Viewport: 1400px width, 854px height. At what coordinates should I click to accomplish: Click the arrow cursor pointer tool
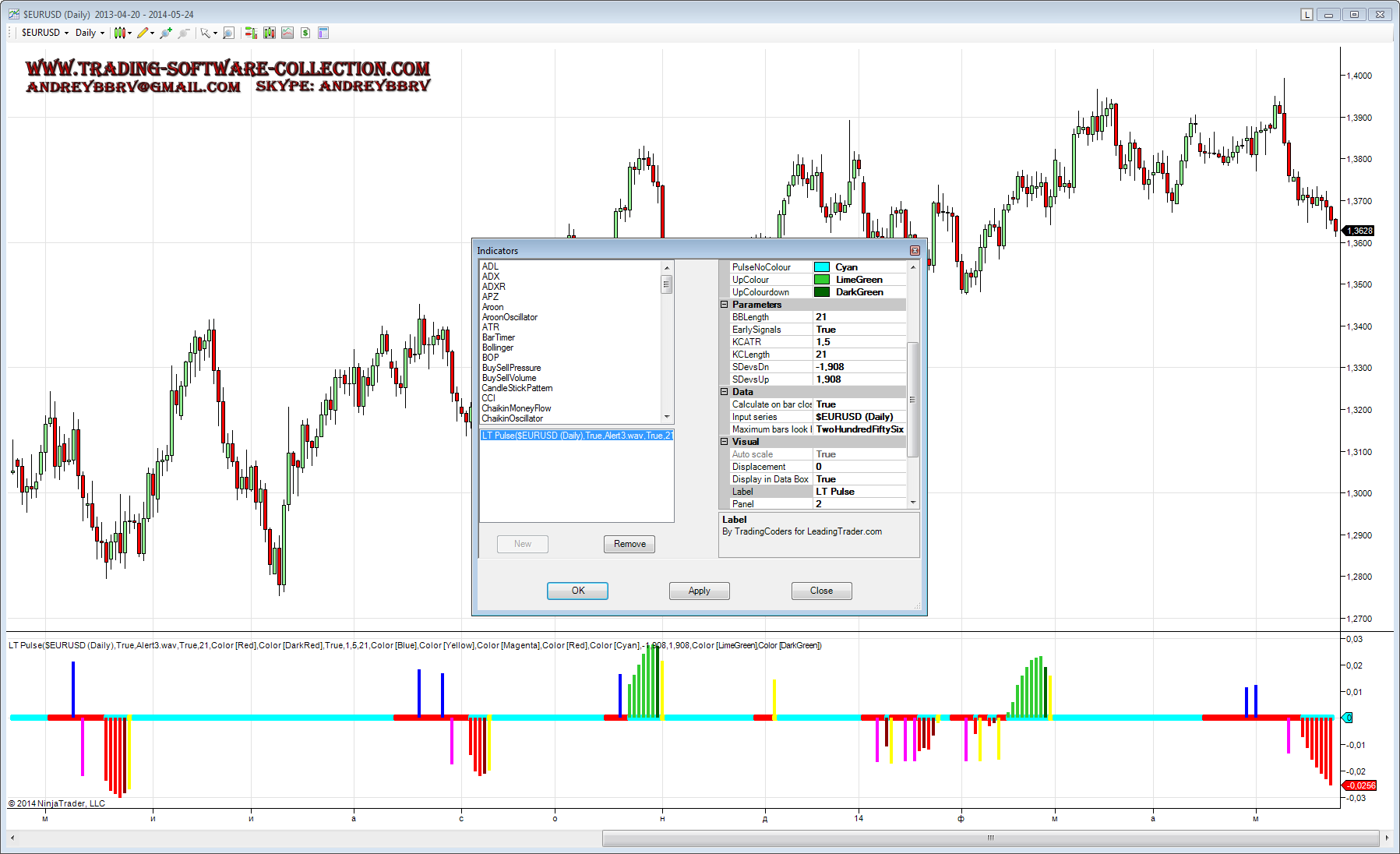pos(205,33)
